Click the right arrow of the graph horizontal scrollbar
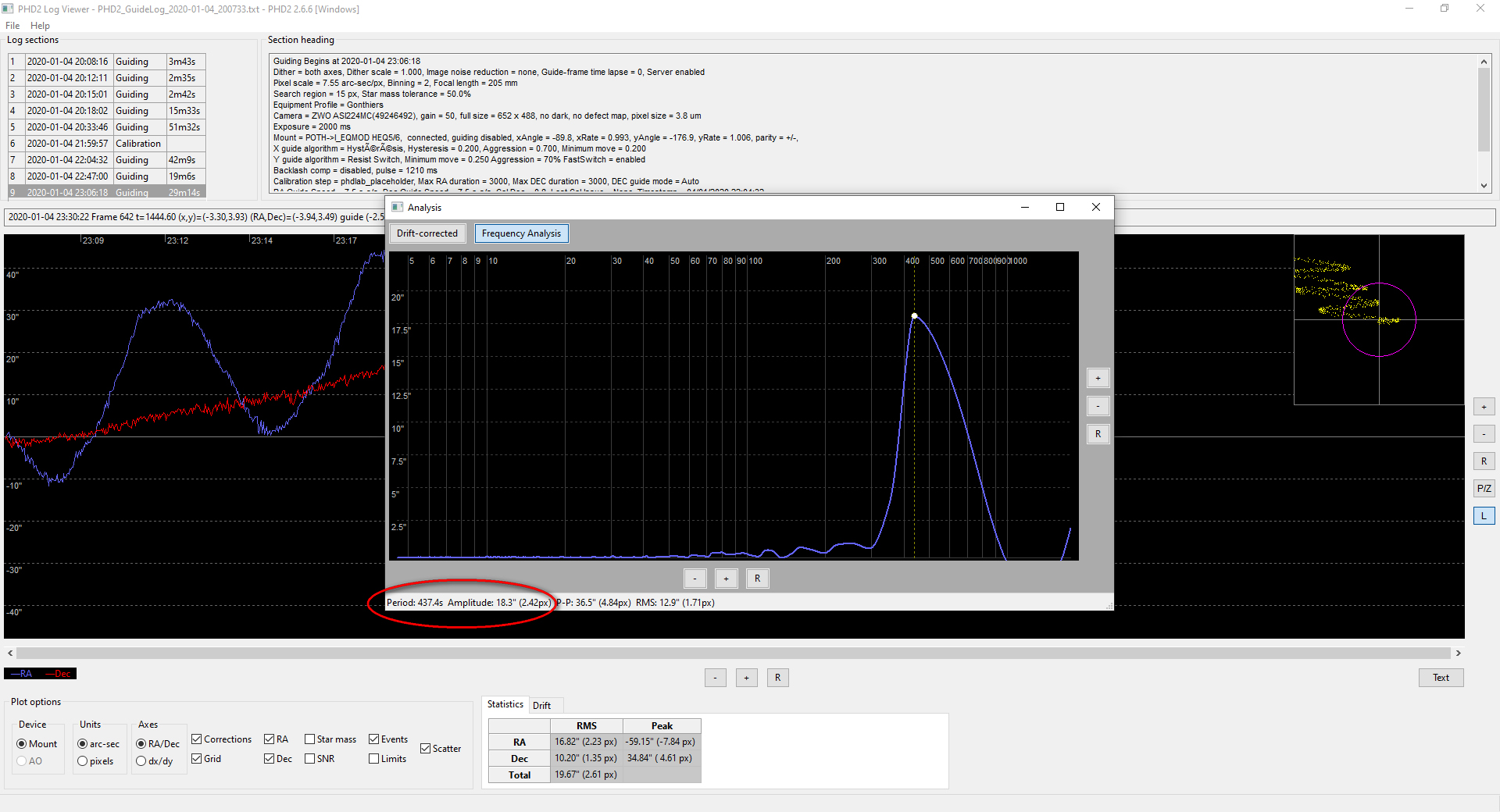 1458,653
